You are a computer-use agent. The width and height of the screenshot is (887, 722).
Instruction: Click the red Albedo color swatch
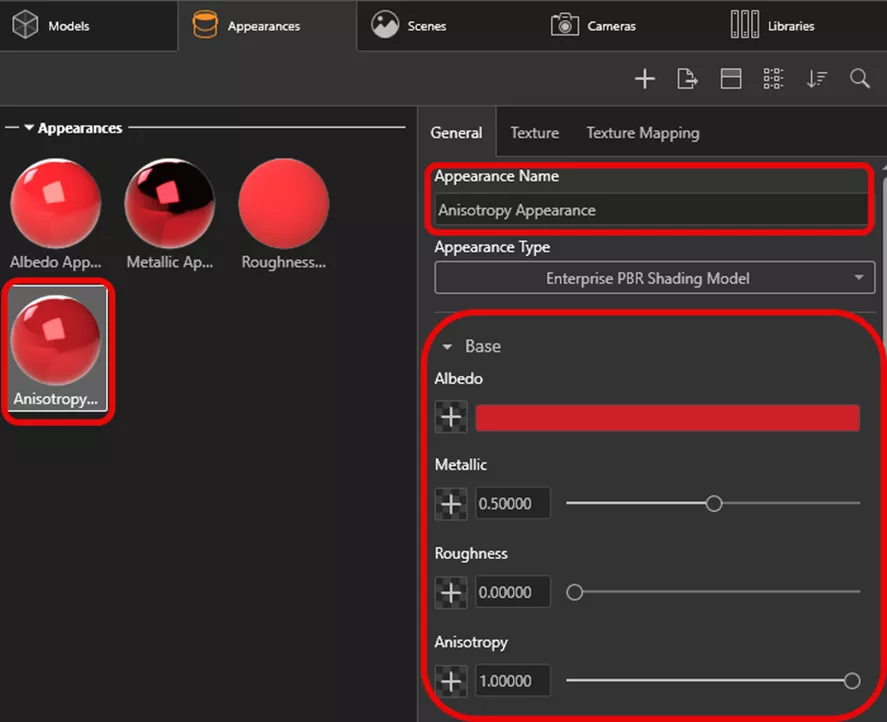(x=667, y=418)
